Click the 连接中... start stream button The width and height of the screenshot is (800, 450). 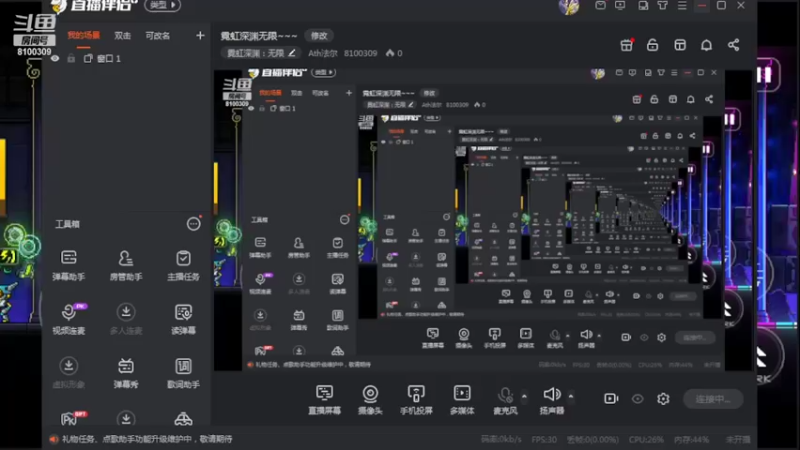[x=713, y=399]
